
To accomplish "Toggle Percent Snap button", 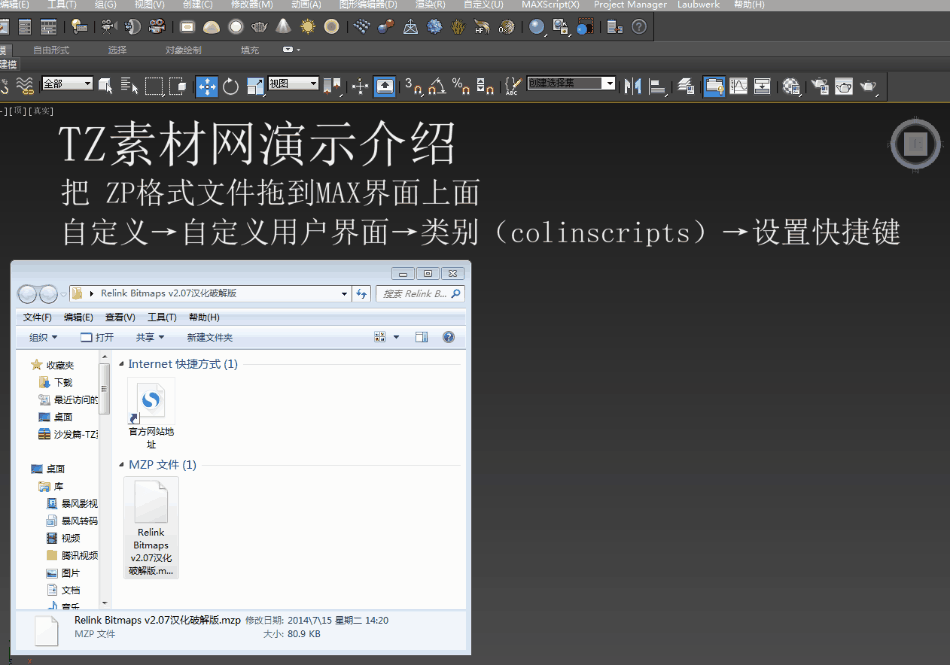I will pyautogui.click(x=460, y=87).
